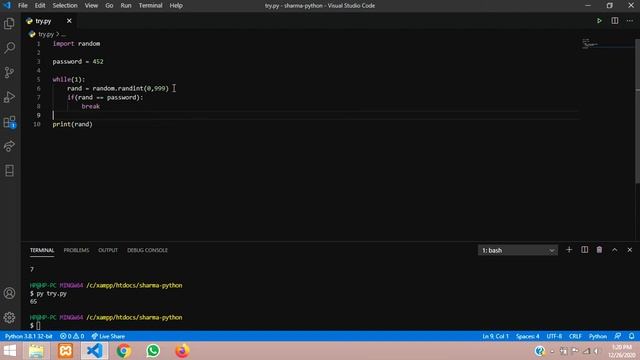Open the View menu
Viewport: 640px width, 360px height.
tap(91, 5)
